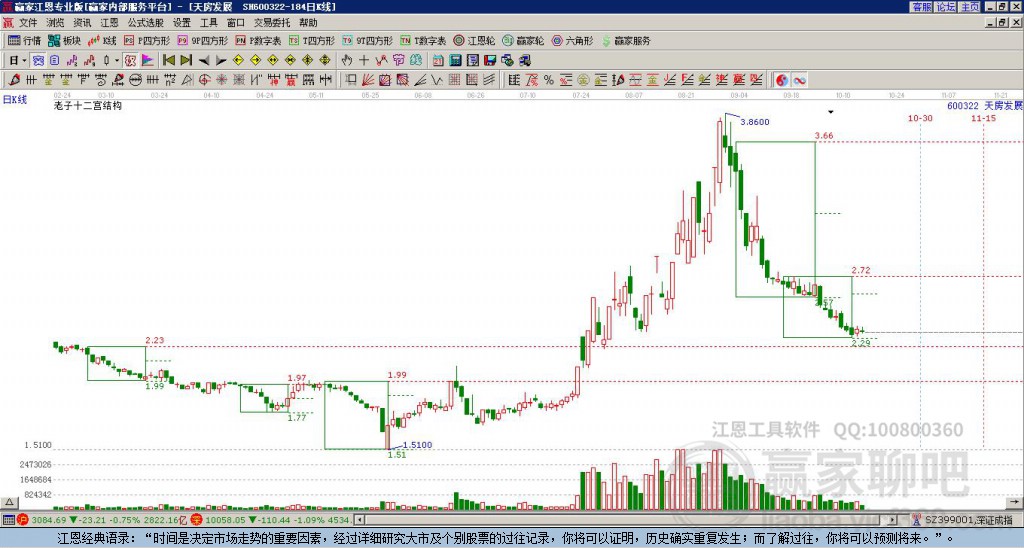Screen dimensions: 1024x548
Task: Open the 板块 sector view
Action: (x=65, y=40)
